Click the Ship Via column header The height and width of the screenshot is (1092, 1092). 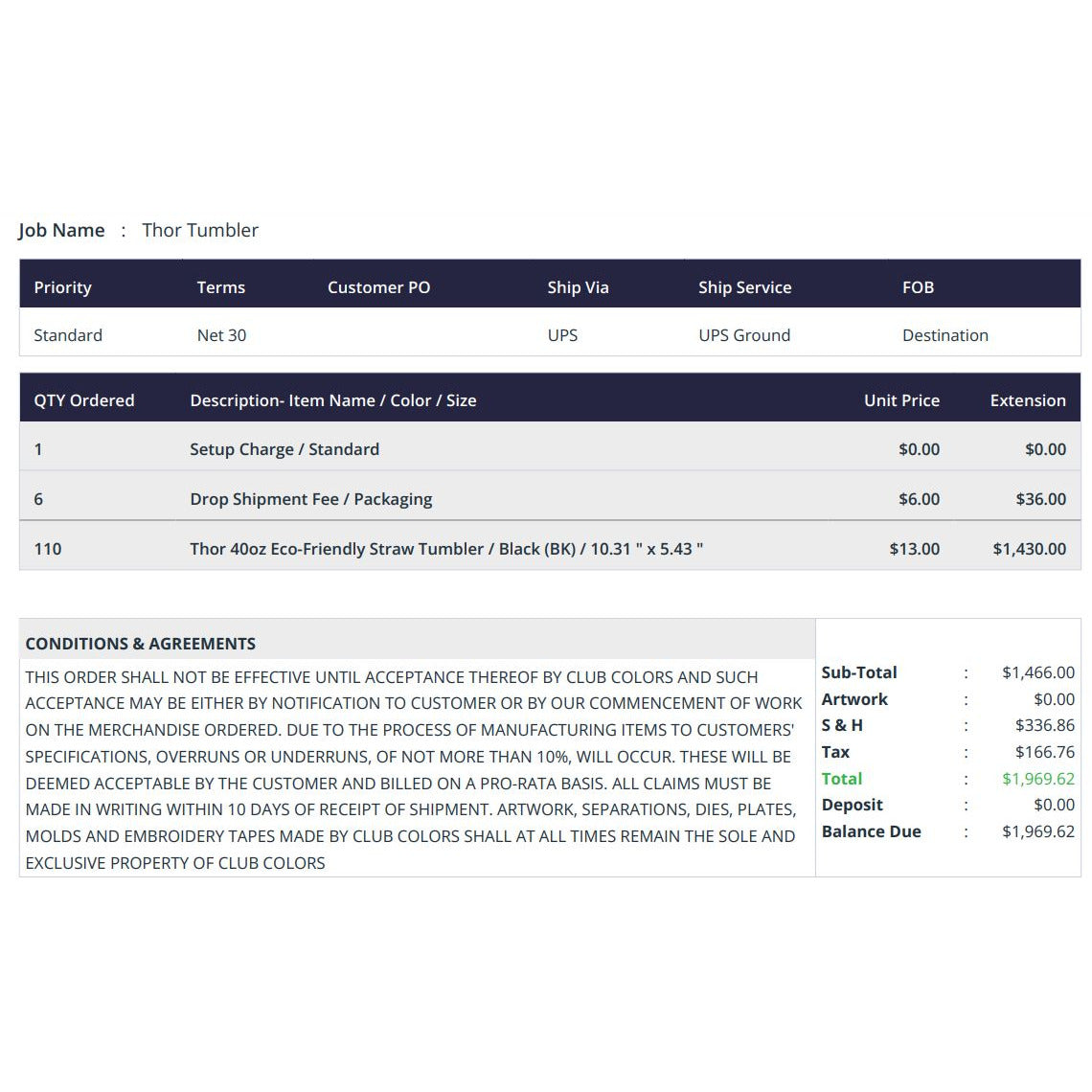tap(578, 287)
